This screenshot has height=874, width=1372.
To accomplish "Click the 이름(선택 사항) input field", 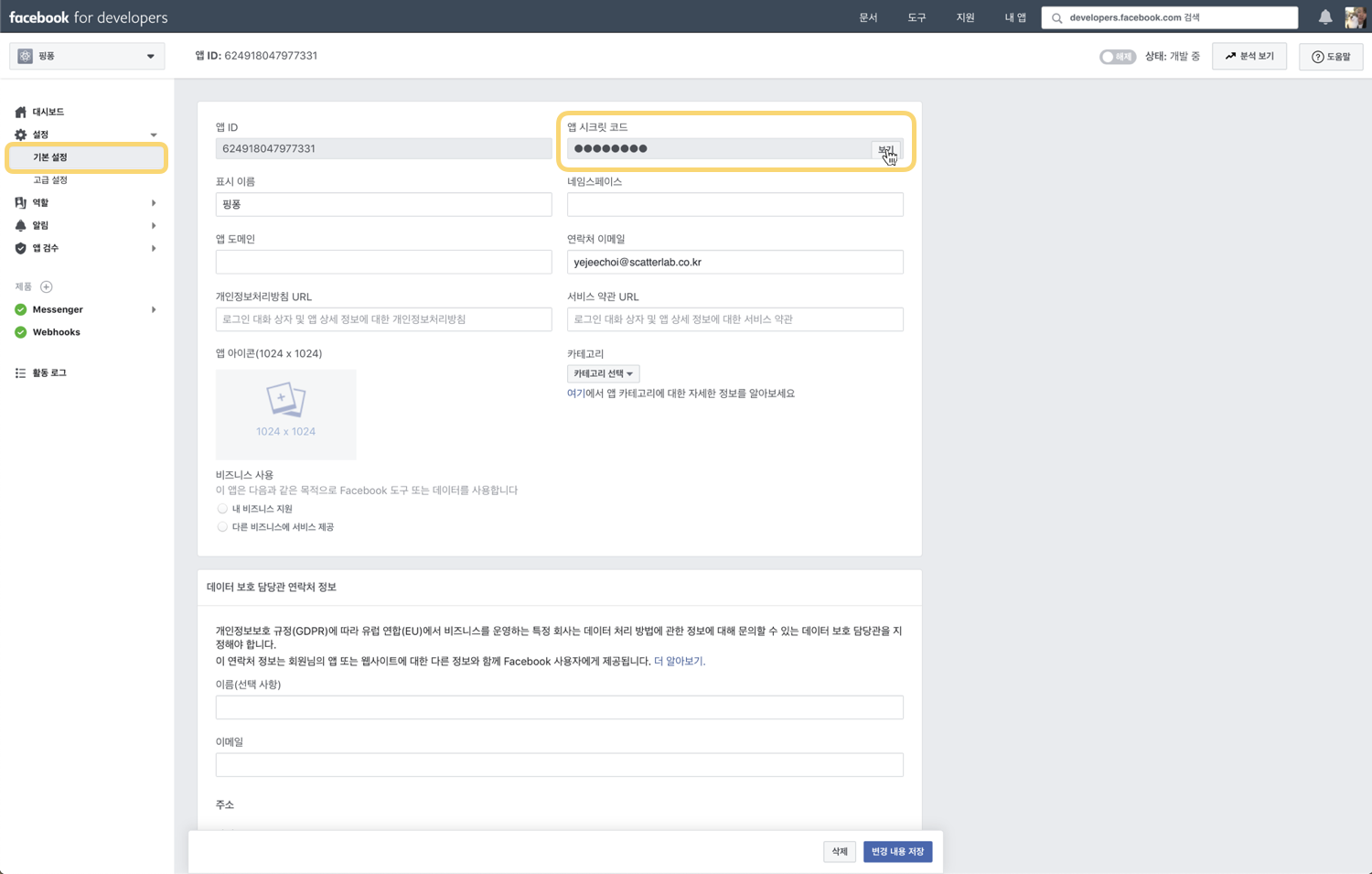I will click(x=559, y=707).
